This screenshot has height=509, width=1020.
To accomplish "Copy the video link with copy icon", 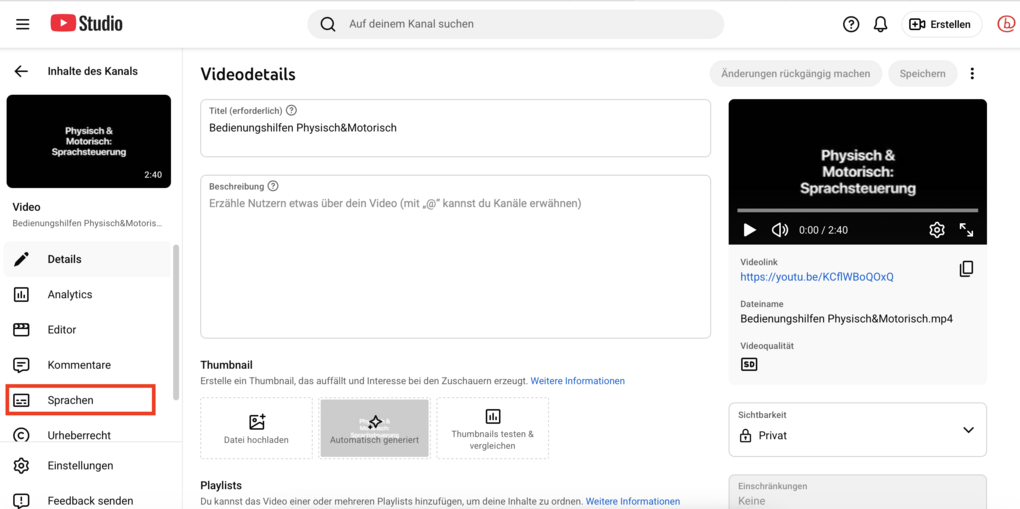I will coord(966,269).
